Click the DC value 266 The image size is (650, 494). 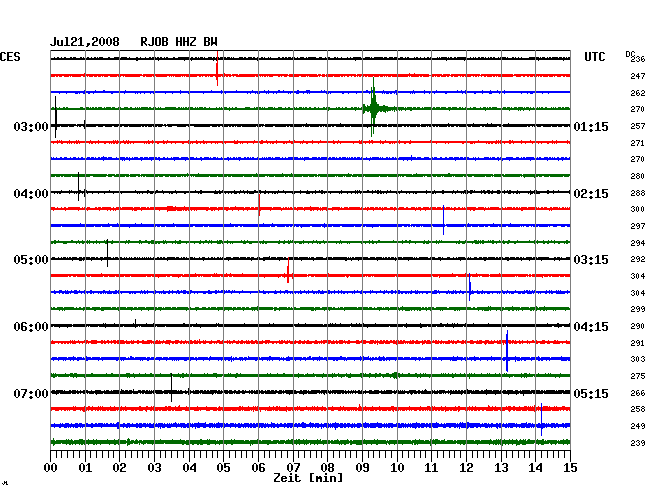click(x=638, y=393)
